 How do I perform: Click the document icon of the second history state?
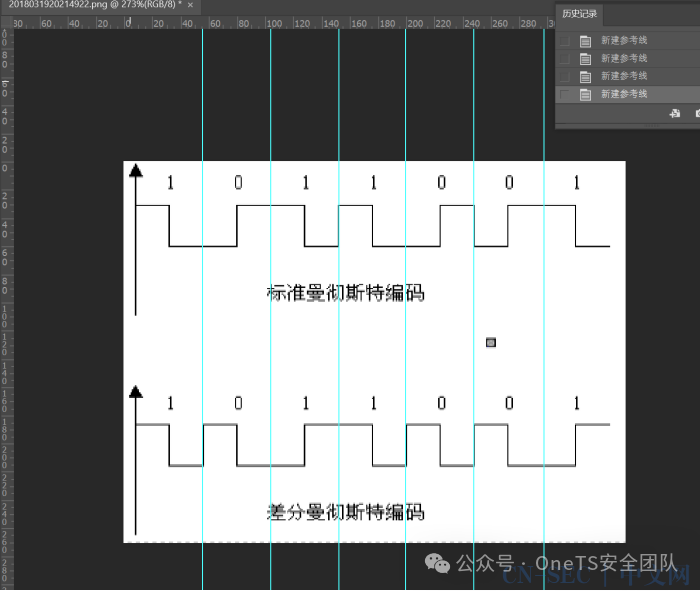pyautogui.click(x=585, y=59)
